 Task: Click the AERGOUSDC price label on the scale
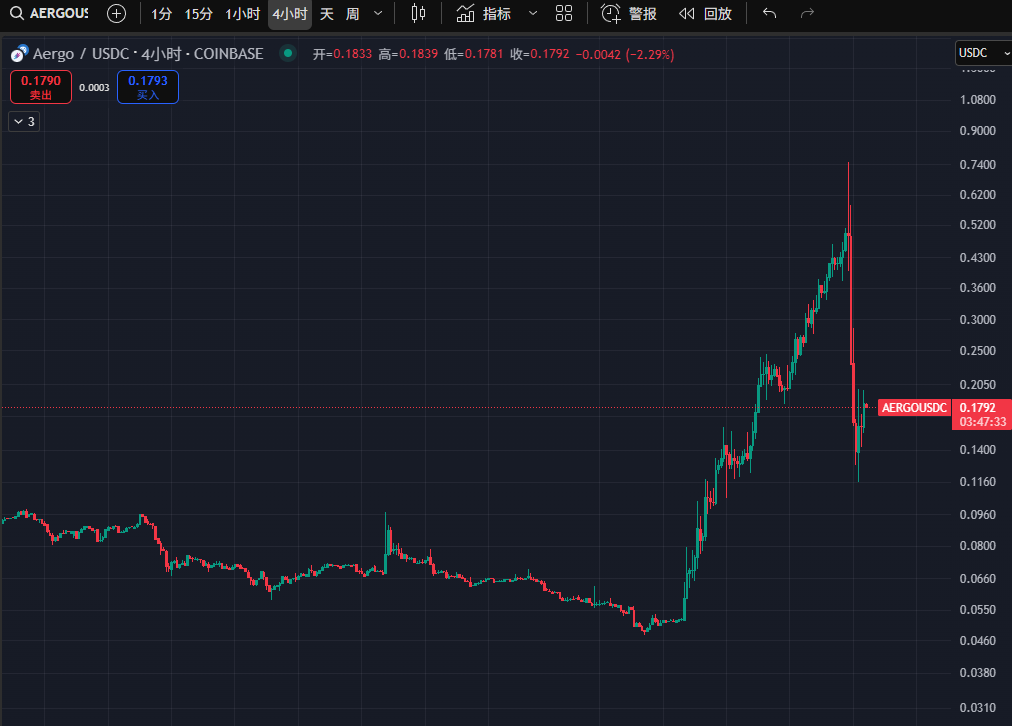click(913, 408)
